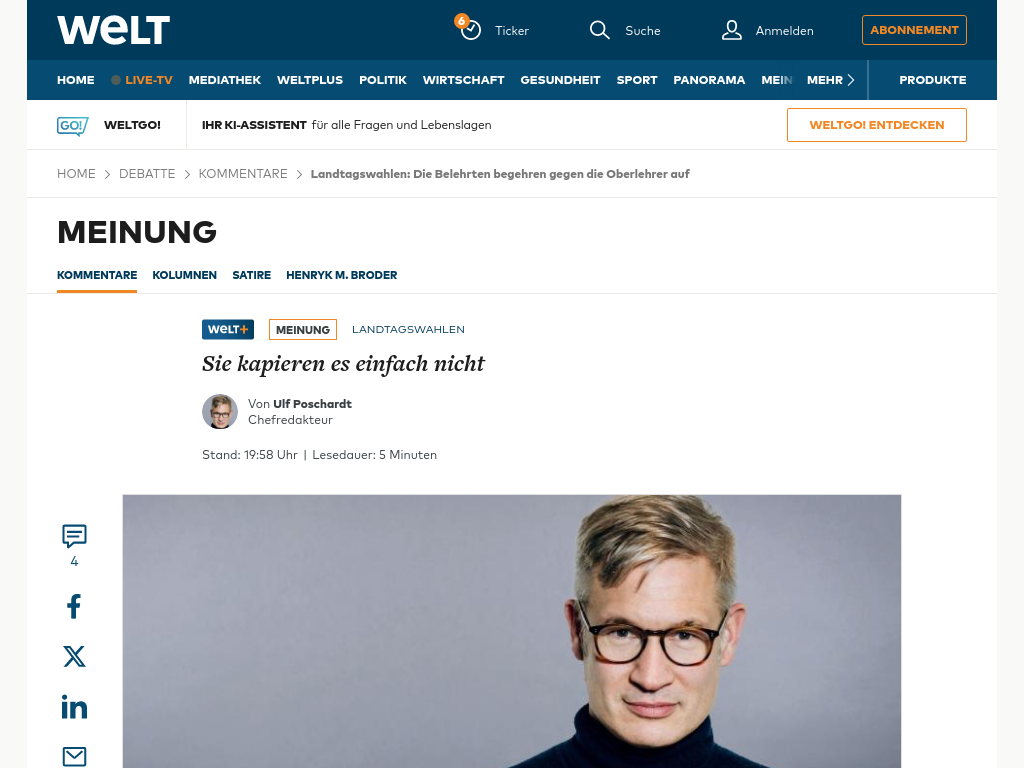Open the Ticker clock icon
This screenshot has height=768, width=1024.
coord(470,29)
